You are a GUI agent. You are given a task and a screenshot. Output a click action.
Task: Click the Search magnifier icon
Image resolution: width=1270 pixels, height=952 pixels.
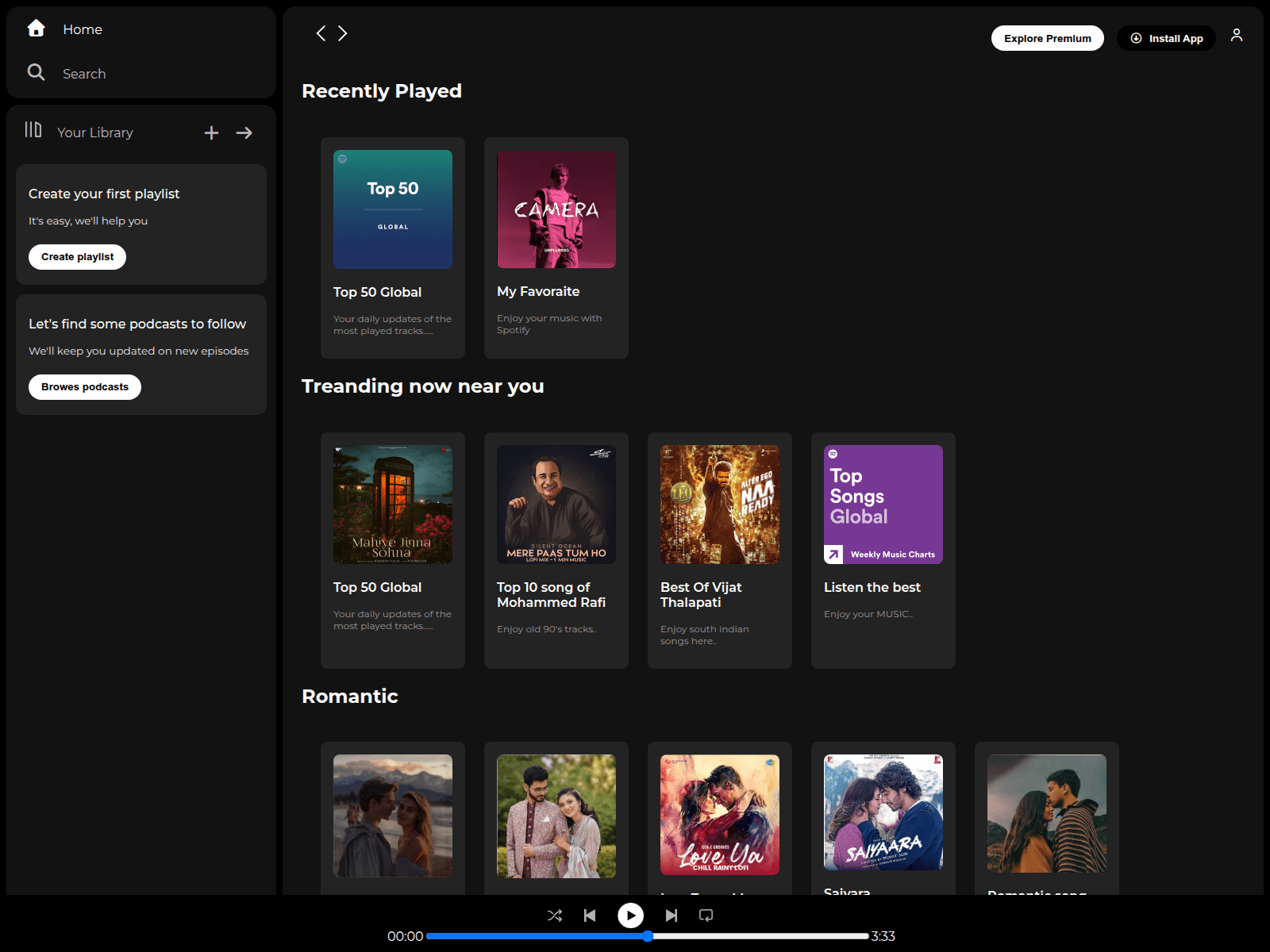point(36,72)
